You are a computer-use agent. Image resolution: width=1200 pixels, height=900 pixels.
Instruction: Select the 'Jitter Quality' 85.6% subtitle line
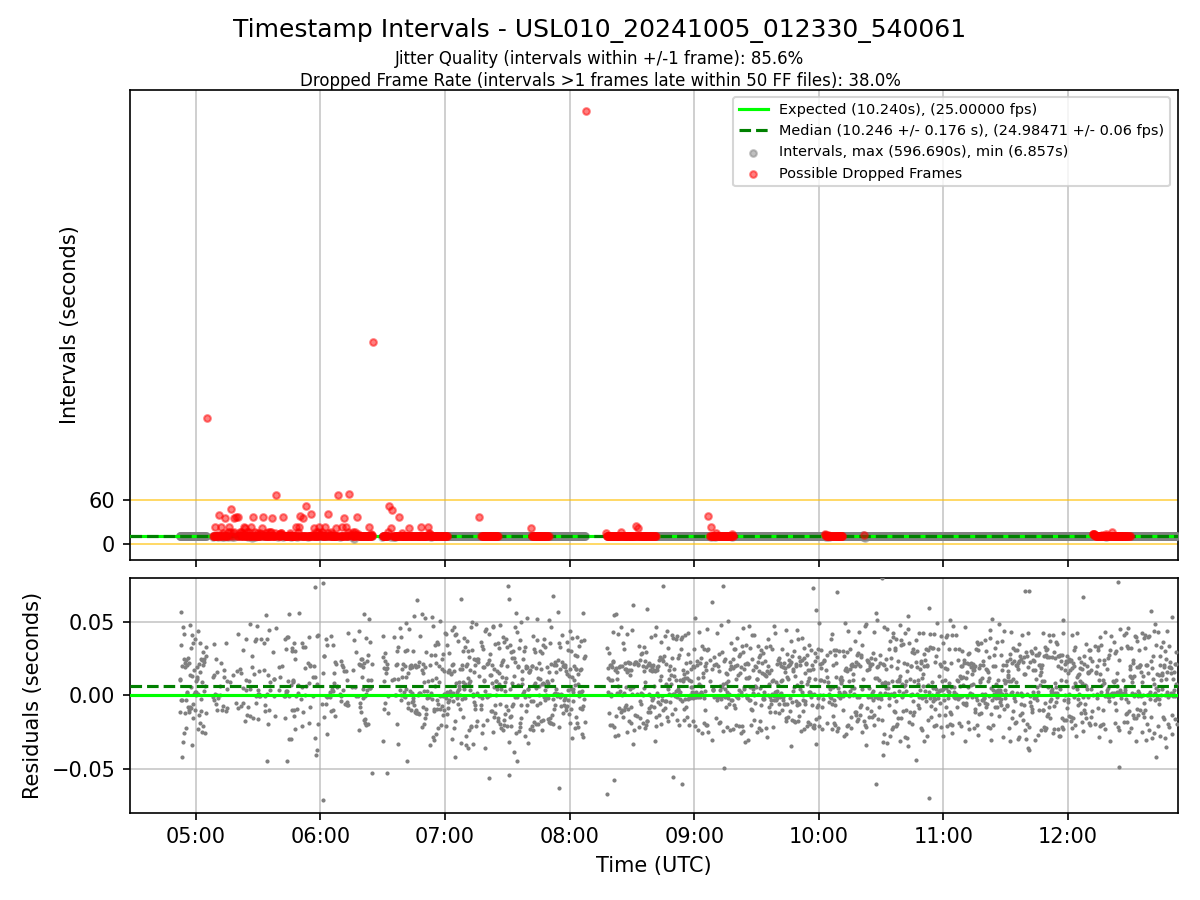pyautogui.click(x=599, y=58)
